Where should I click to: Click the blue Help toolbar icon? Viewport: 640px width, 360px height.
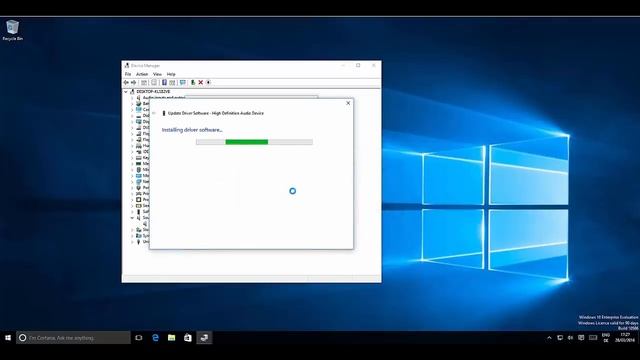[x=164, y=82]
